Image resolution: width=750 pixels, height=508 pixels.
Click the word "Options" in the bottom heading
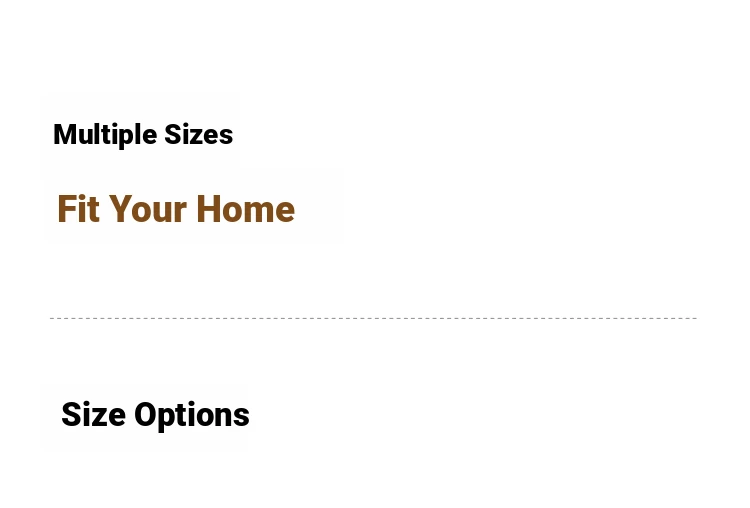[192, 416]
